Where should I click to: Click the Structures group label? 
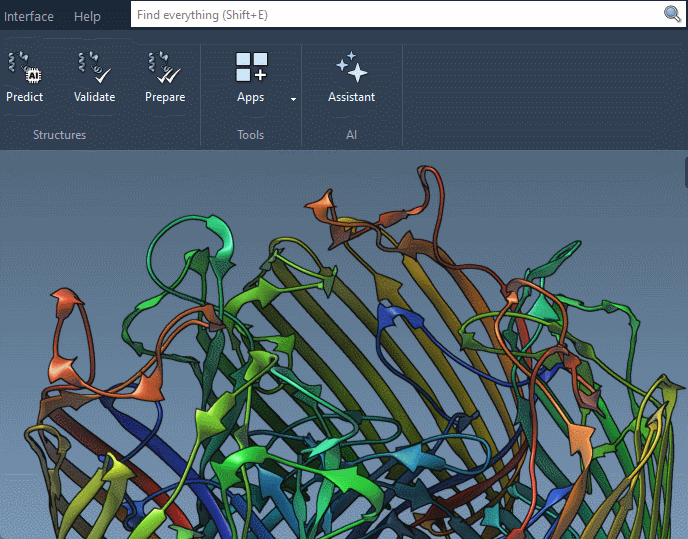pyautogui.click(x=59, y=135)
